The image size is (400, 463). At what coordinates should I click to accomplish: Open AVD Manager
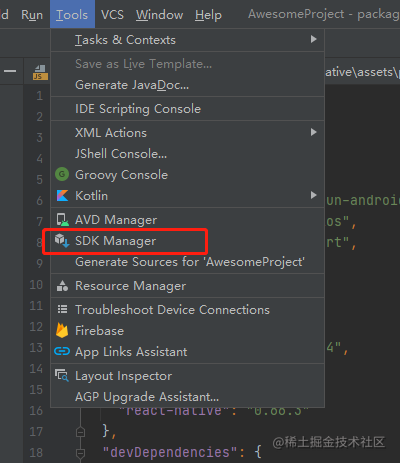tap(187, 220)
